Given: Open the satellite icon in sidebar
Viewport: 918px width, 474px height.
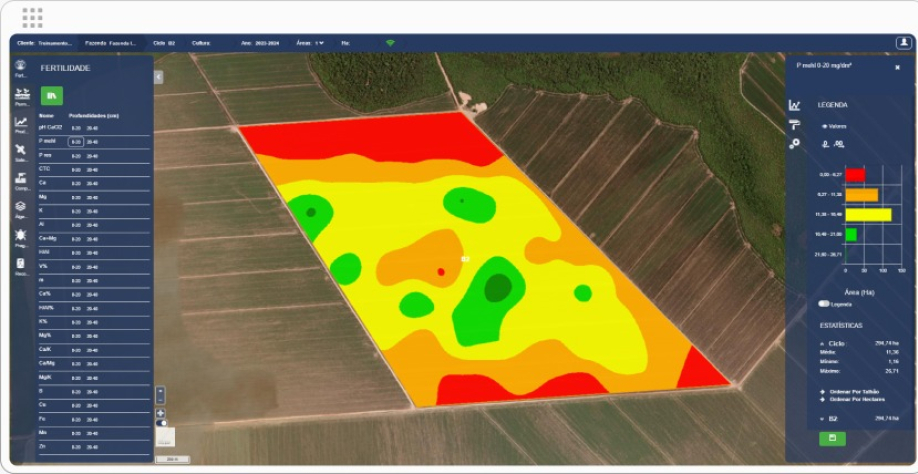Looking at the screenshot, I should (20, 149).
